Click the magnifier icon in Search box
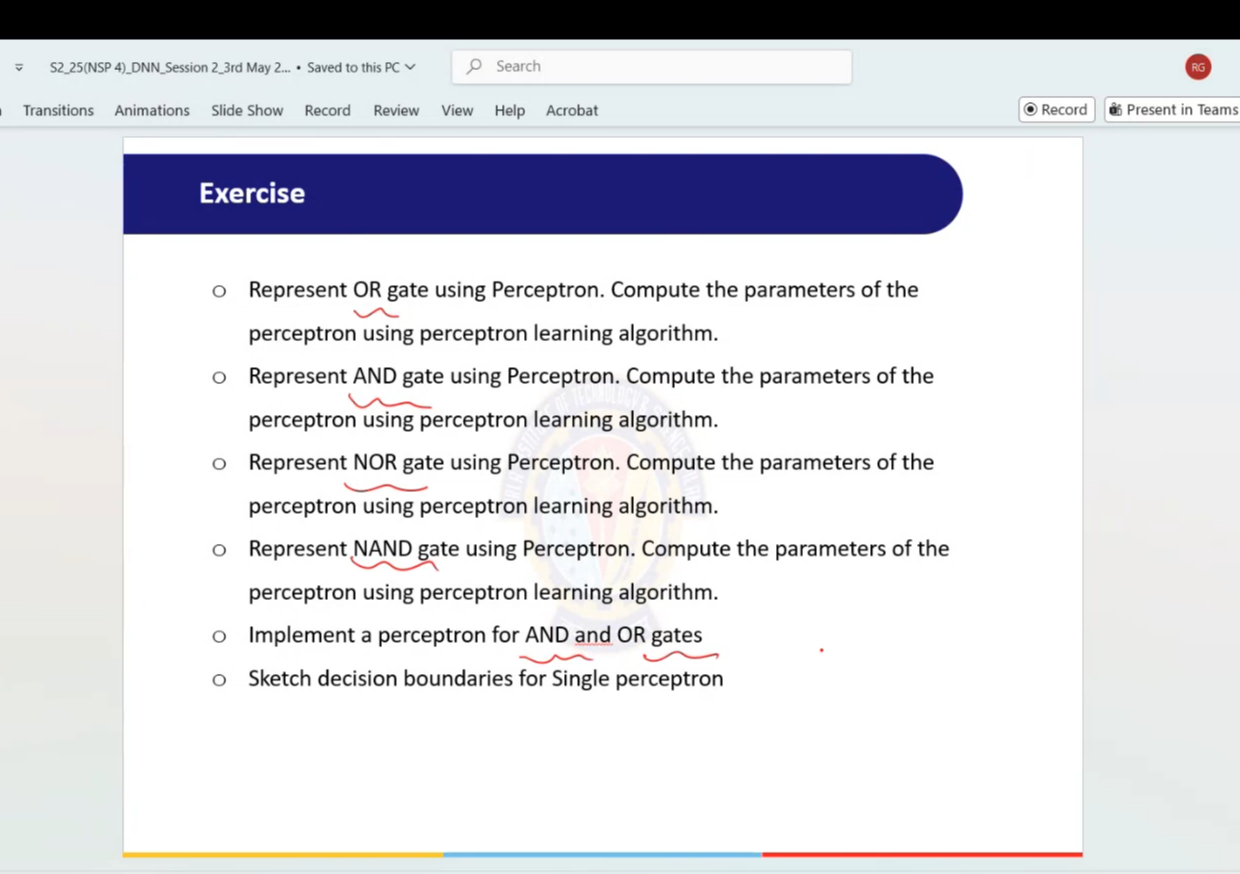 coord(474,66)
